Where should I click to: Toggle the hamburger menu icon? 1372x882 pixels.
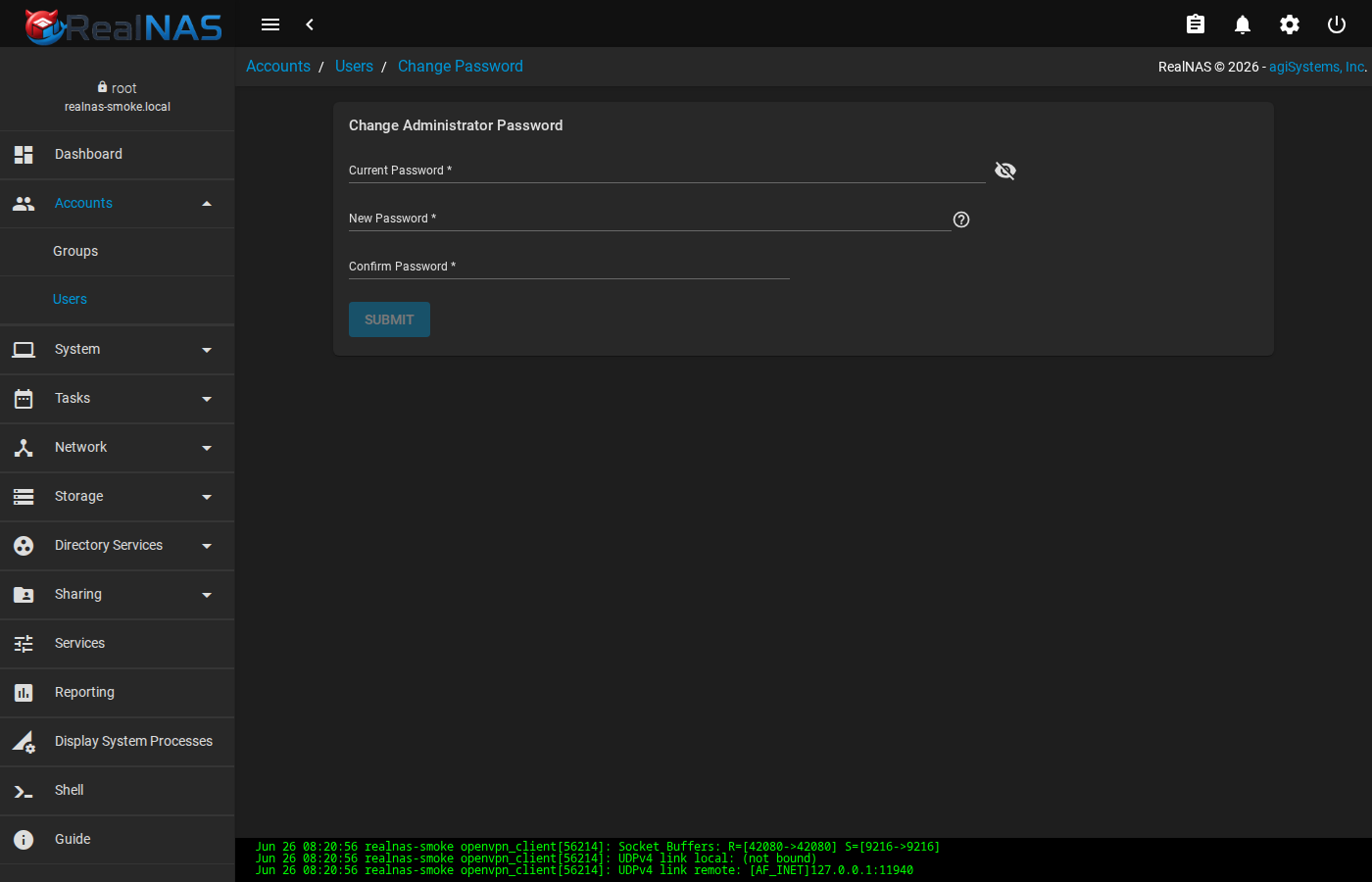pyautogui.click(x=270, y=24)
